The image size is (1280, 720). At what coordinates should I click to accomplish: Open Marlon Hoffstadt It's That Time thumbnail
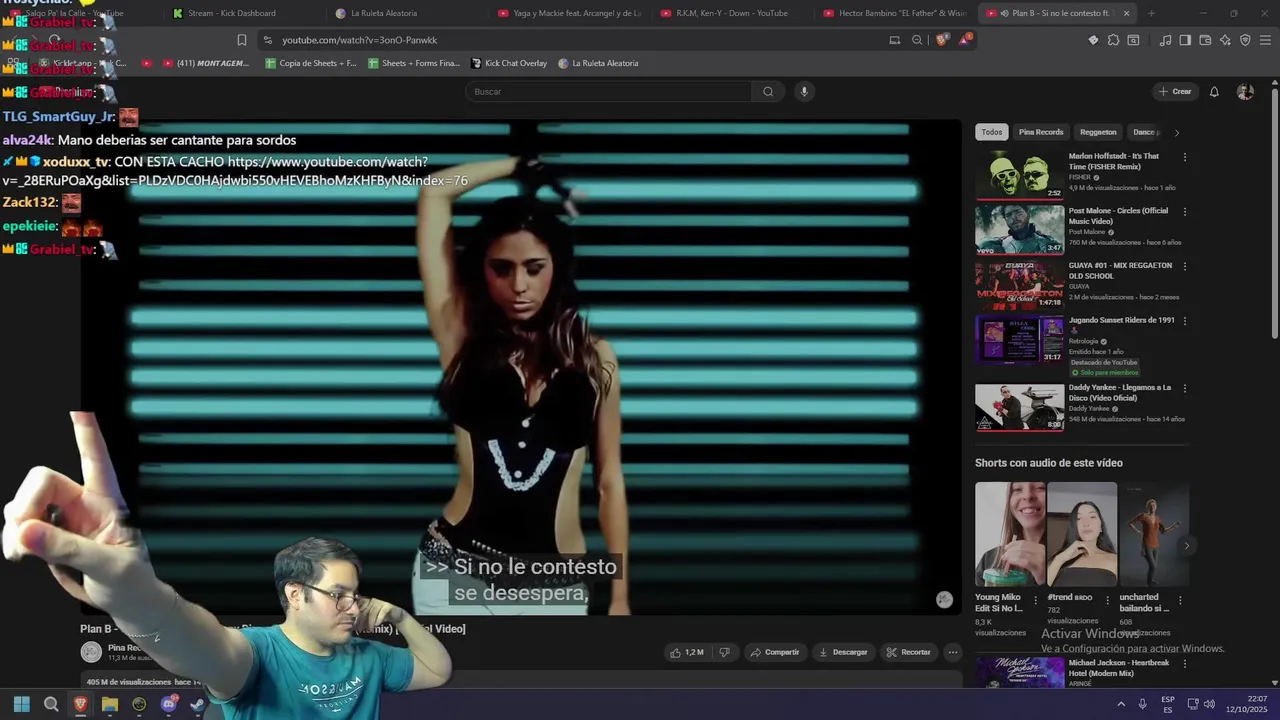tap(1020, 174)
